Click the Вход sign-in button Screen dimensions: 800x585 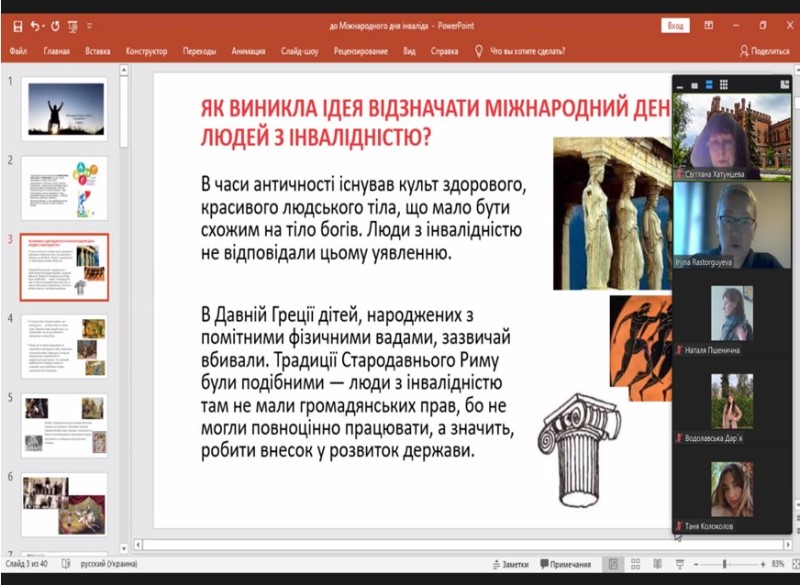click(676, 26)
